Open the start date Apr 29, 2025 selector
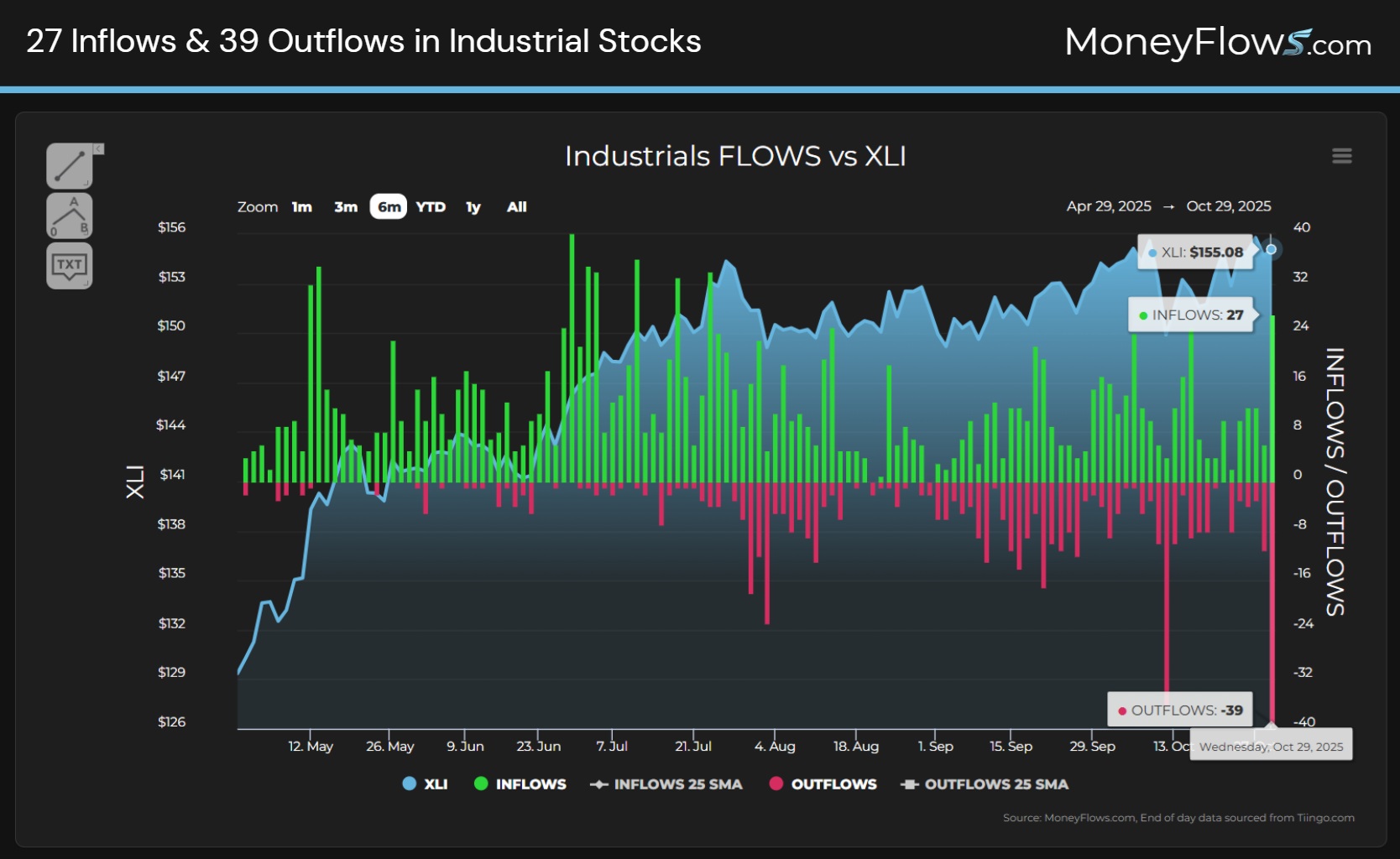Viewport: 1400px width, 859px height. (1108, 206)
